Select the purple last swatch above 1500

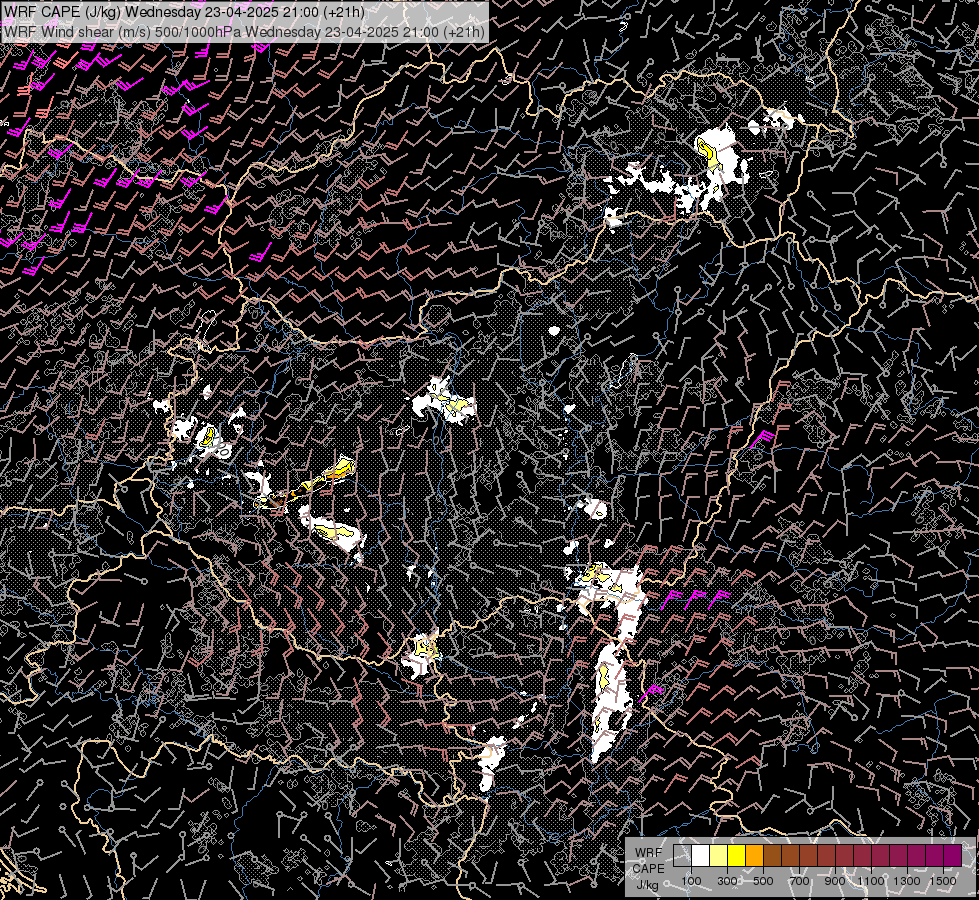point(953,855)
